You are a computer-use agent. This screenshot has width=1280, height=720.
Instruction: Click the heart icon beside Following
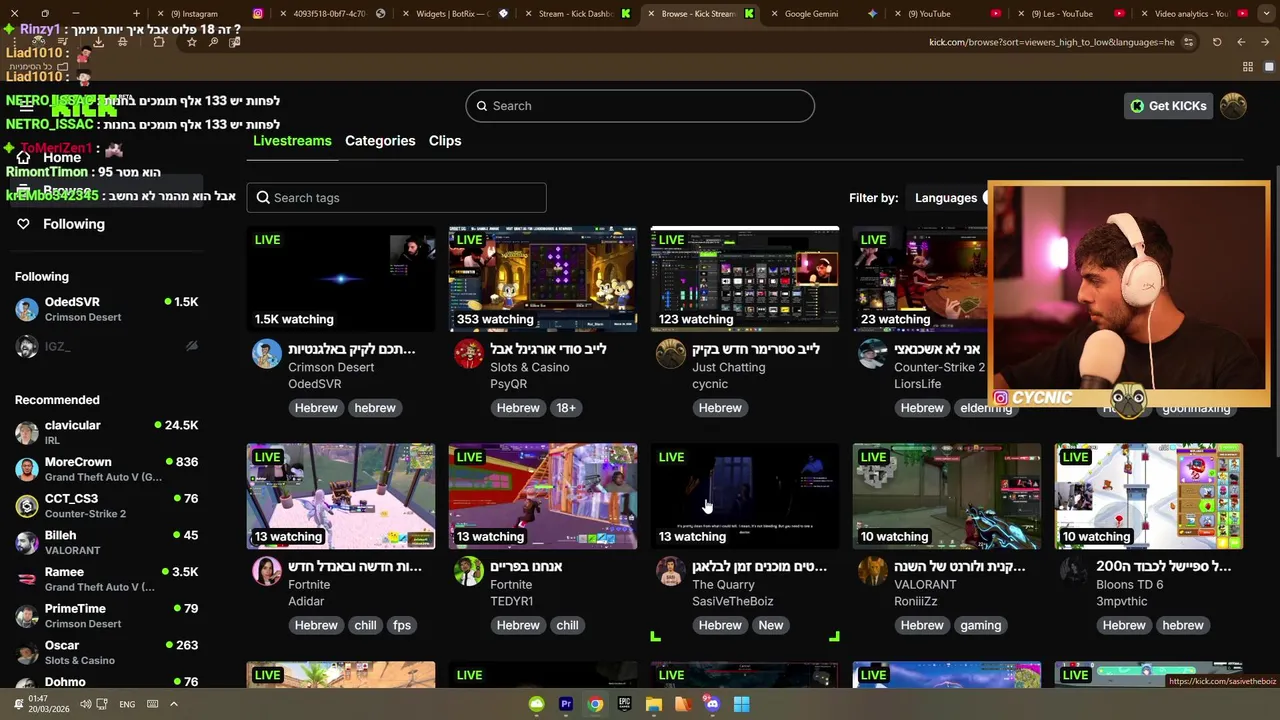[x=23, y=224]
